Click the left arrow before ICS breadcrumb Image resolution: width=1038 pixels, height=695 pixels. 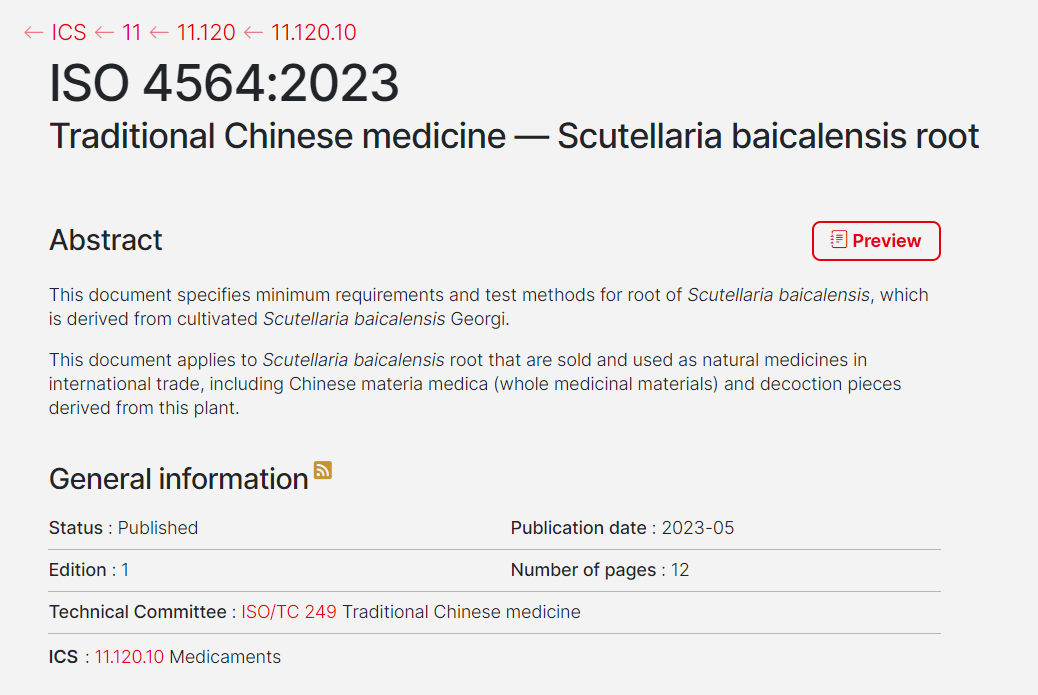tap(34, 33)
